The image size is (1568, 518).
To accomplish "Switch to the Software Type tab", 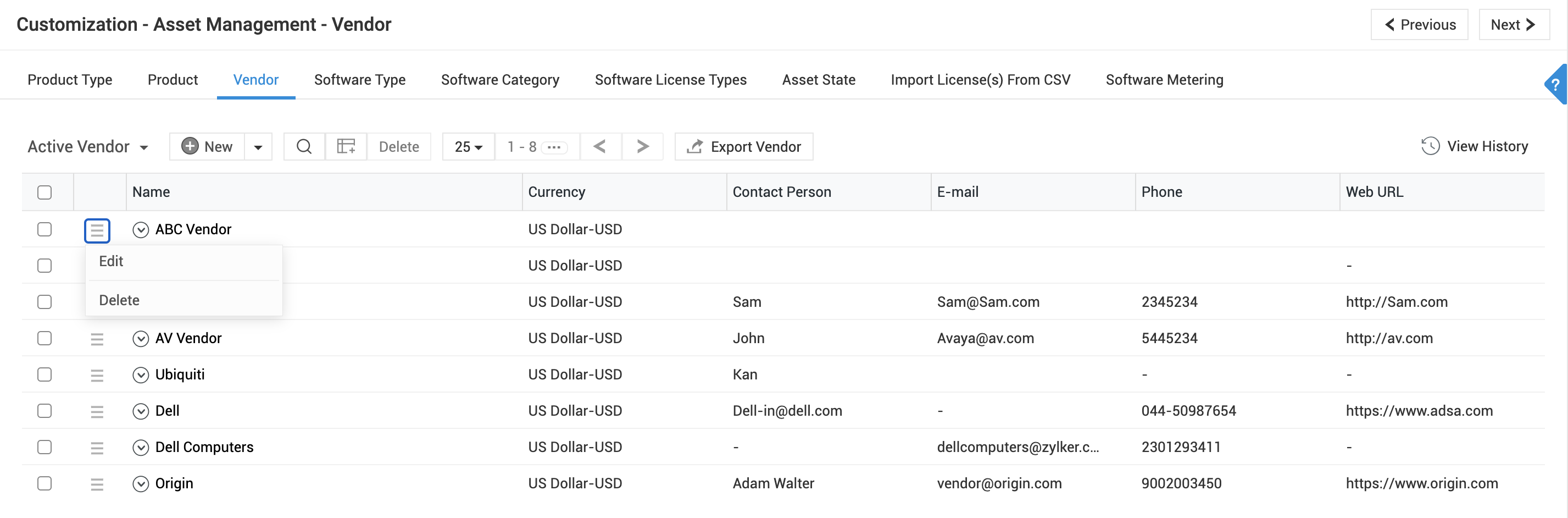I will pos(360,80).
